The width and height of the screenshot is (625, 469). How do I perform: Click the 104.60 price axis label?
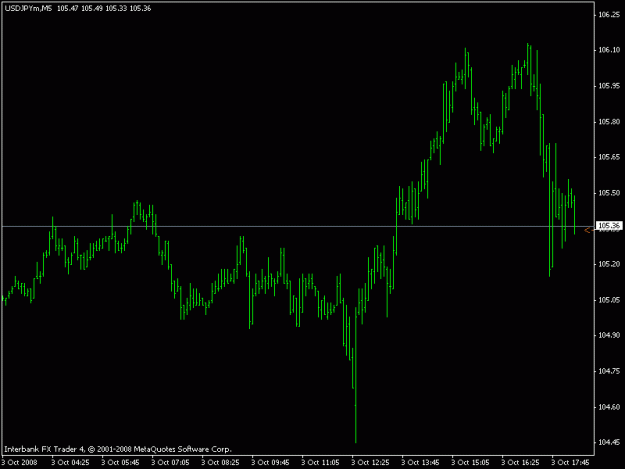609,407
